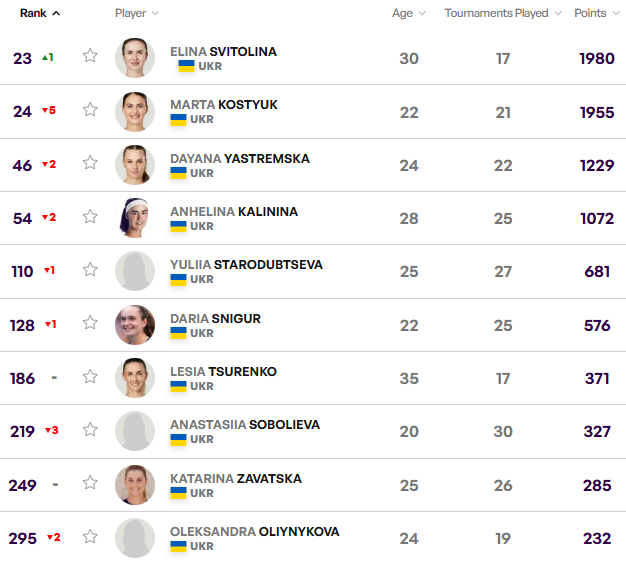Click the star icon beside Daria Snigur

[x=90, y=324]
